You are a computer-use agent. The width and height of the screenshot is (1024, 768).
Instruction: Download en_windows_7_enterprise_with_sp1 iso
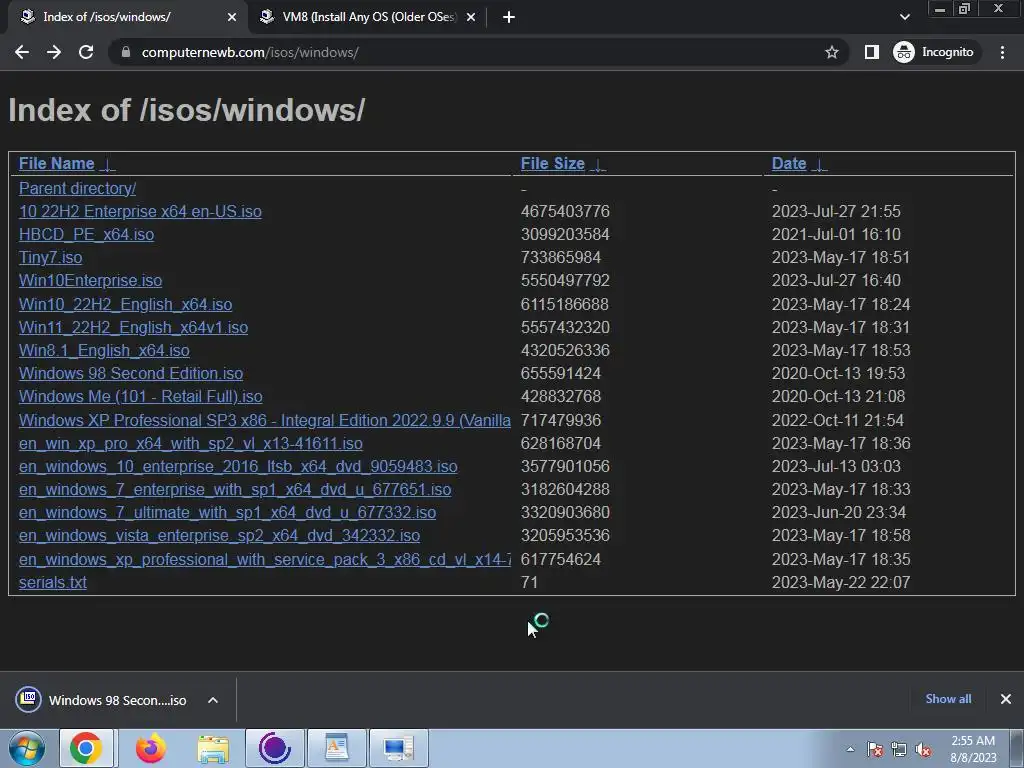tap(234, 489)
